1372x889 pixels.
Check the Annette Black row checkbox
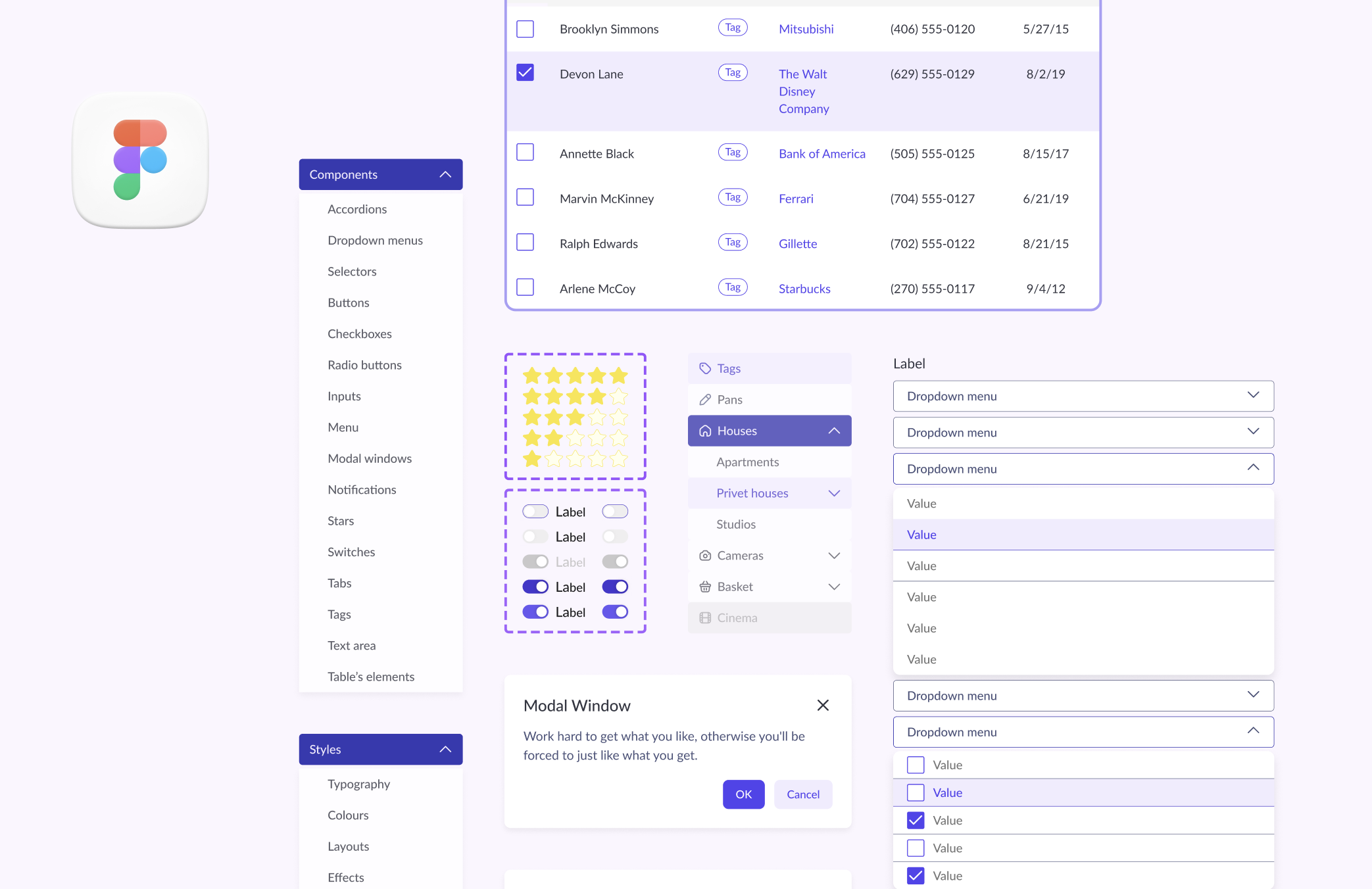point(525,152)
